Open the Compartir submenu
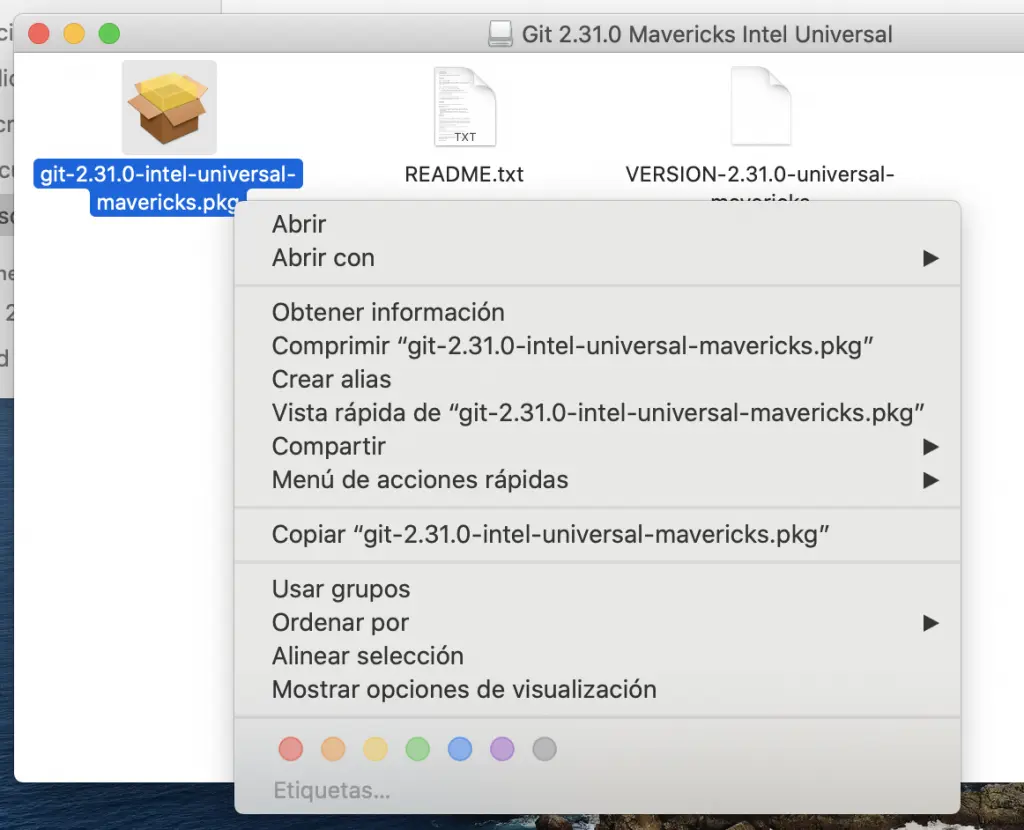 (x=597, y=447)
